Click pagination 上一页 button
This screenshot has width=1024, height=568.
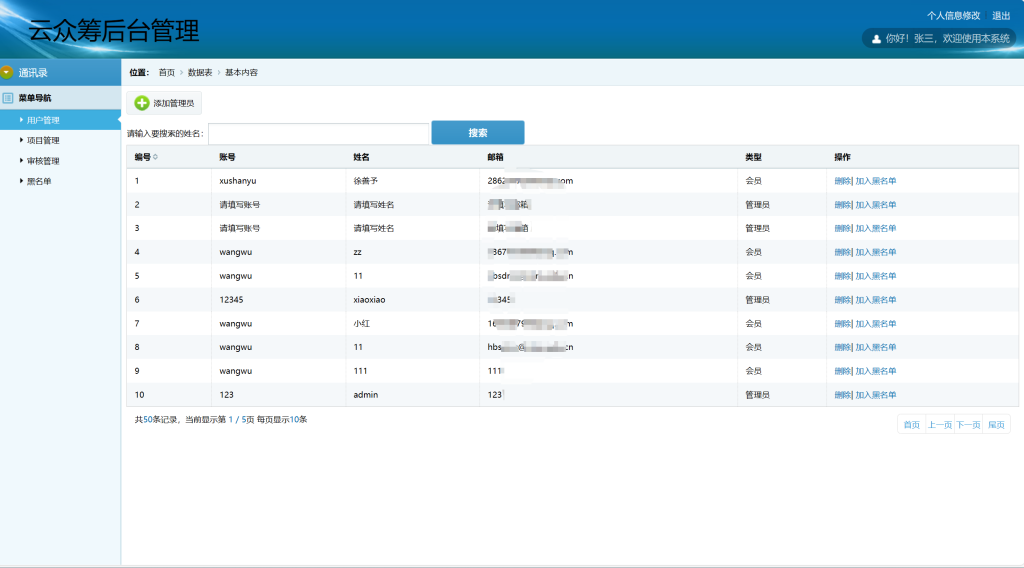tap(940, 425)
